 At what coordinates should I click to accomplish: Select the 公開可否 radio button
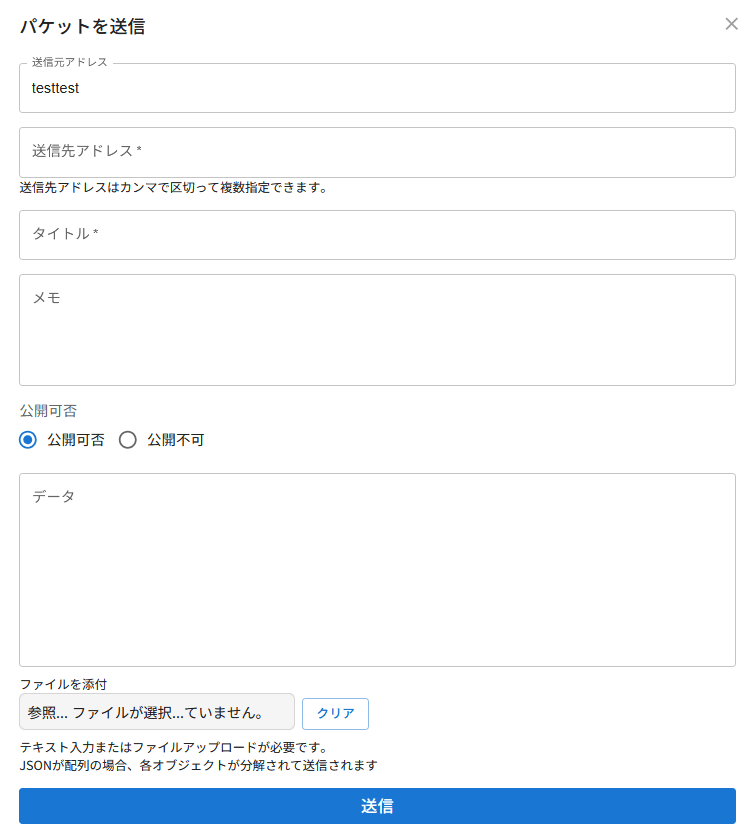(x=28, y=440)
